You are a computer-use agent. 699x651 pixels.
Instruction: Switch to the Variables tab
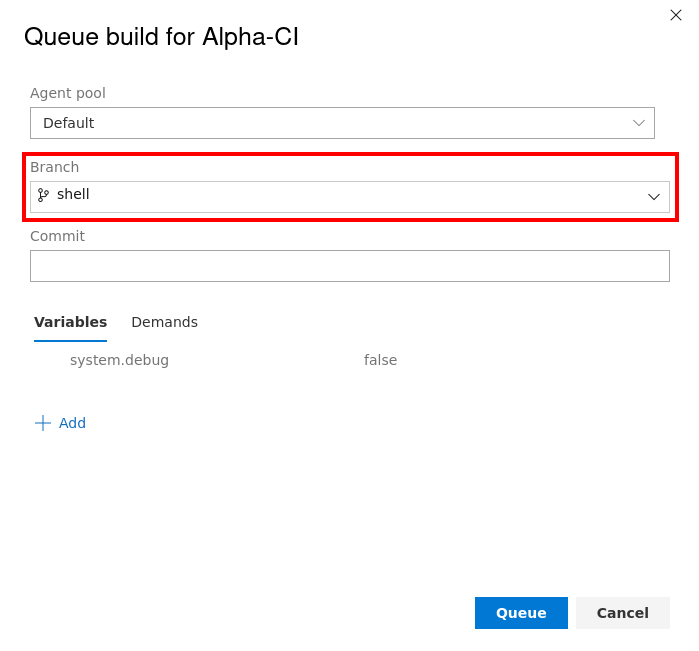70,322
